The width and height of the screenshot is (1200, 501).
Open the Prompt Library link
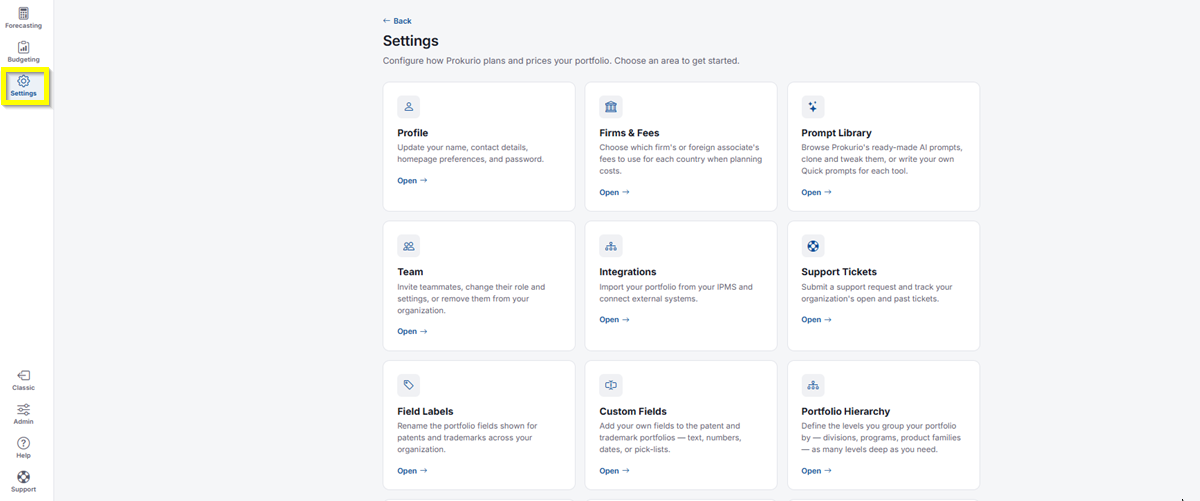click(x=817, y=192)
